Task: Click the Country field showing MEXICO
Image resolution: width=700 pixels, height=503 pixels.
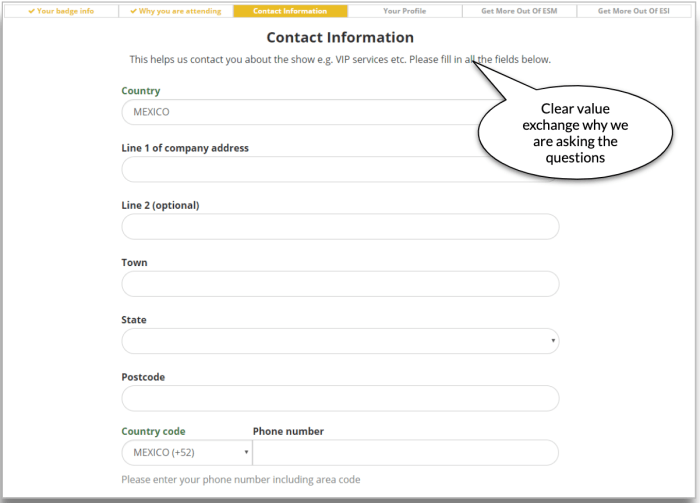Action: (x=300, y=112)
